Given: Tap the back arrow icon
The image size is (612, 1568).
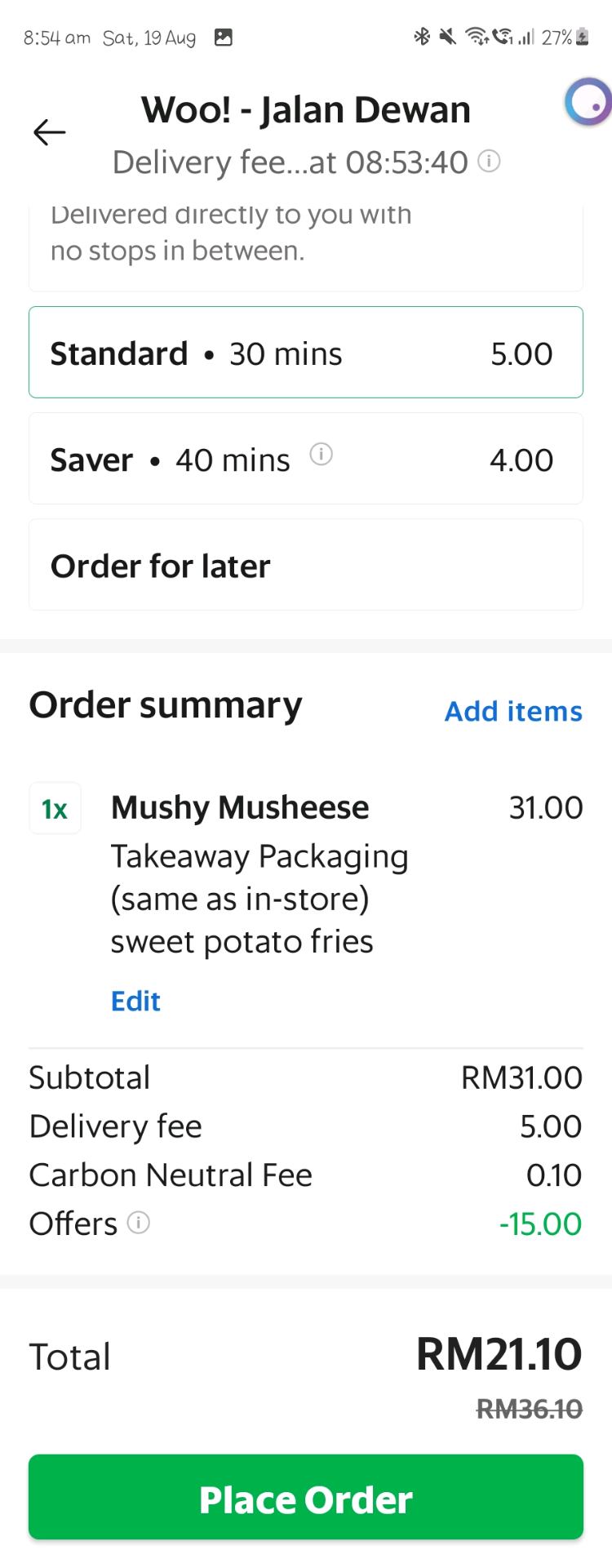Looking at the screenshot, I should tap(49, 132).
